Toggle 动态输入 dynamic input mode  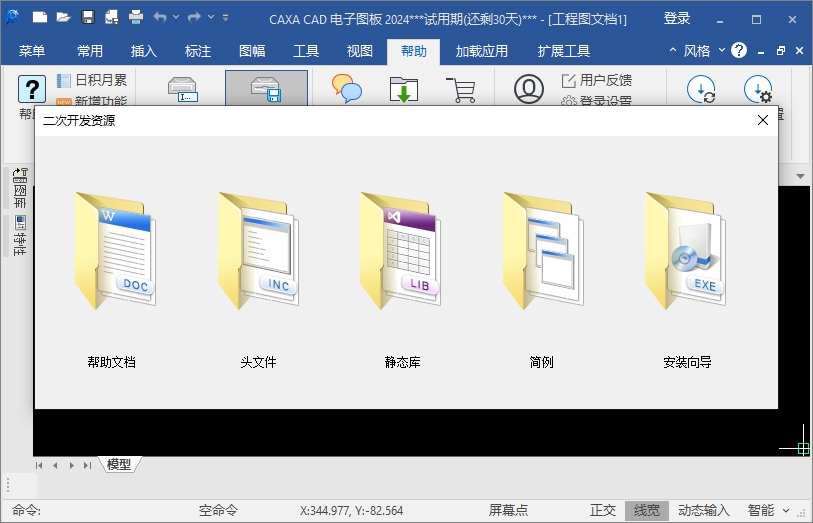coord(704,510)
